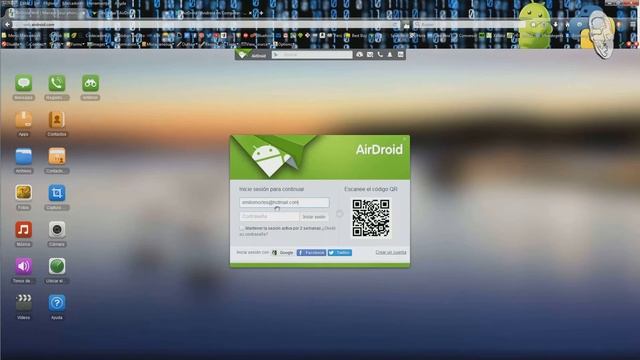Open the Fotos sunflower icon
Viewport: 640px width, 360px height.
point(24,193)
